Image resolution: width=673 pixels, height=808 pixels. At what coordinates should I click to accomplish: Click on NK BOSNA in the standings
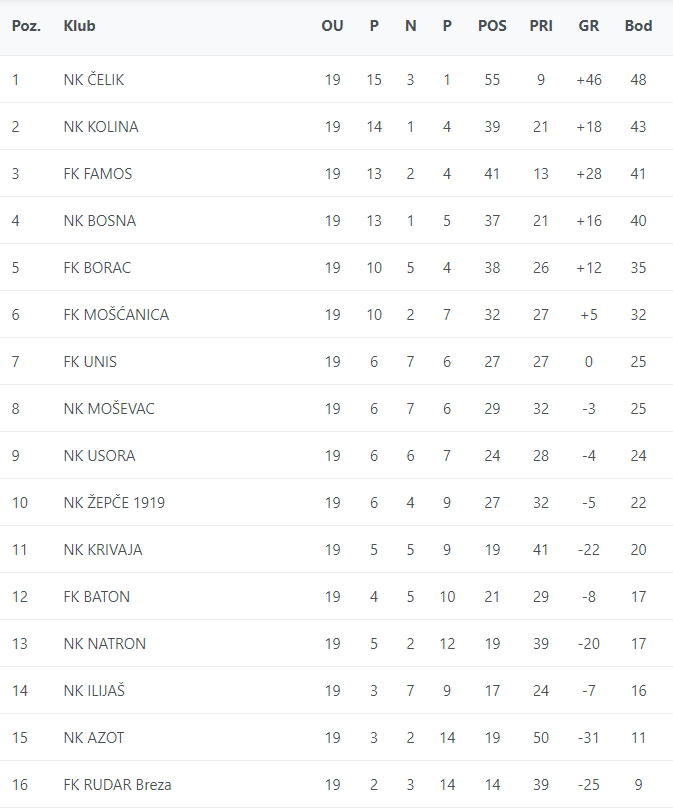coord(100,221)
